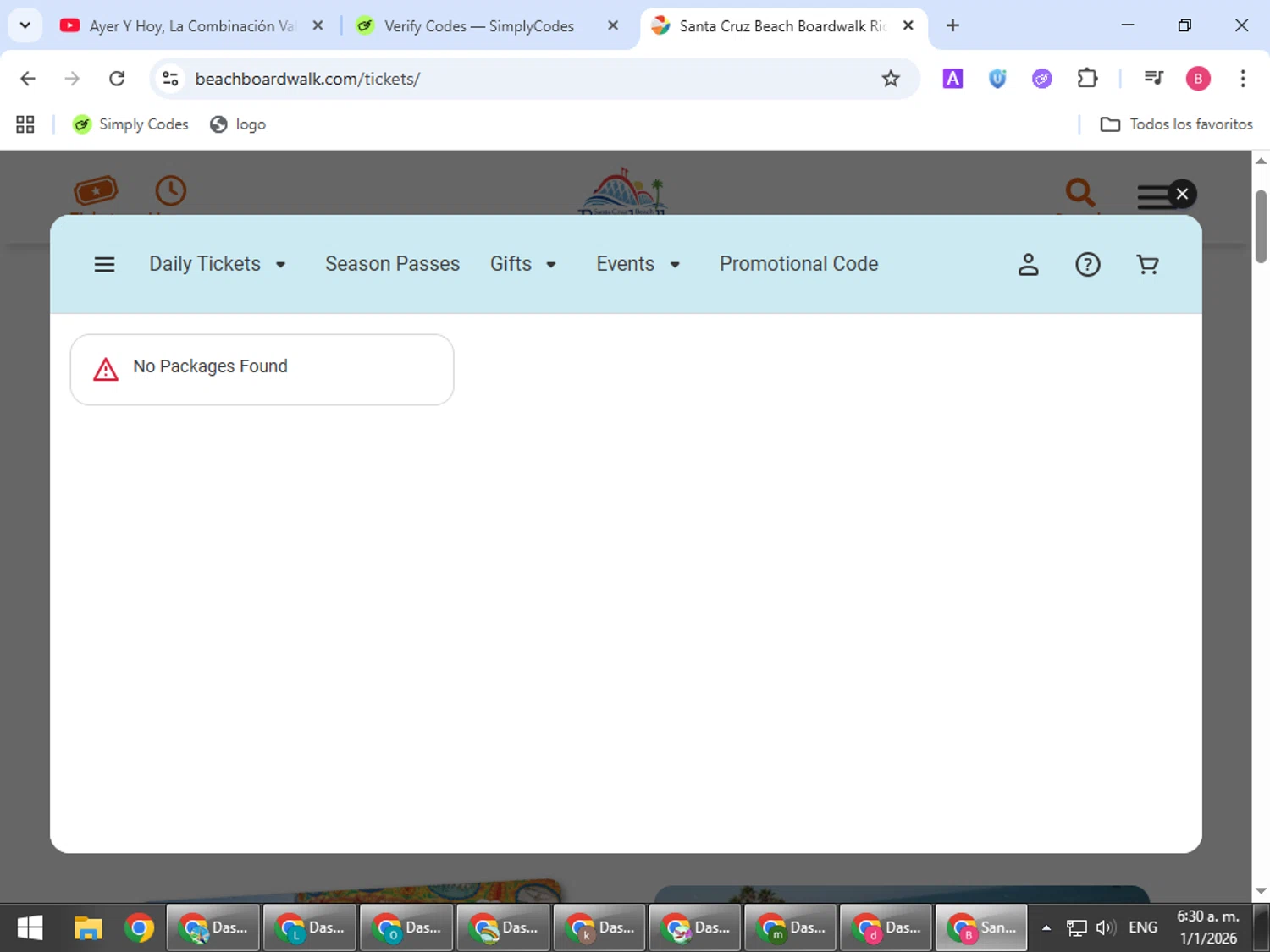View site information icon in address bar
Viewport: 1270px width, 952px height.
click(x=170, y=79)
